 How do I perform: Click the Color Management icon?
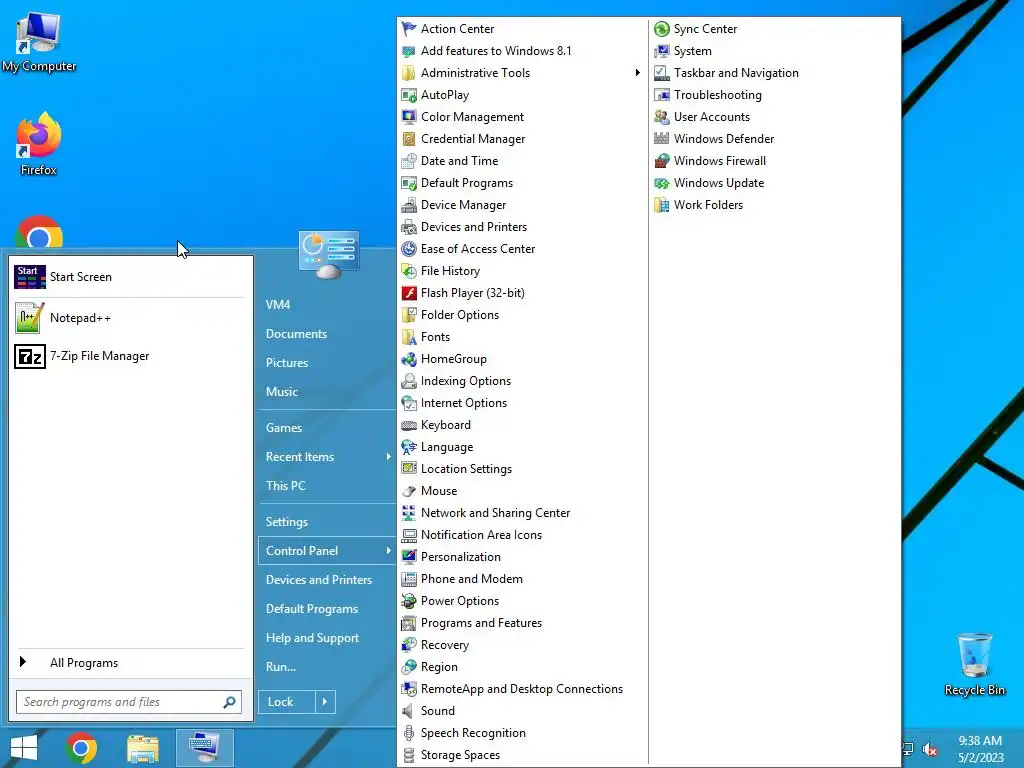click(x=409, y=117)
